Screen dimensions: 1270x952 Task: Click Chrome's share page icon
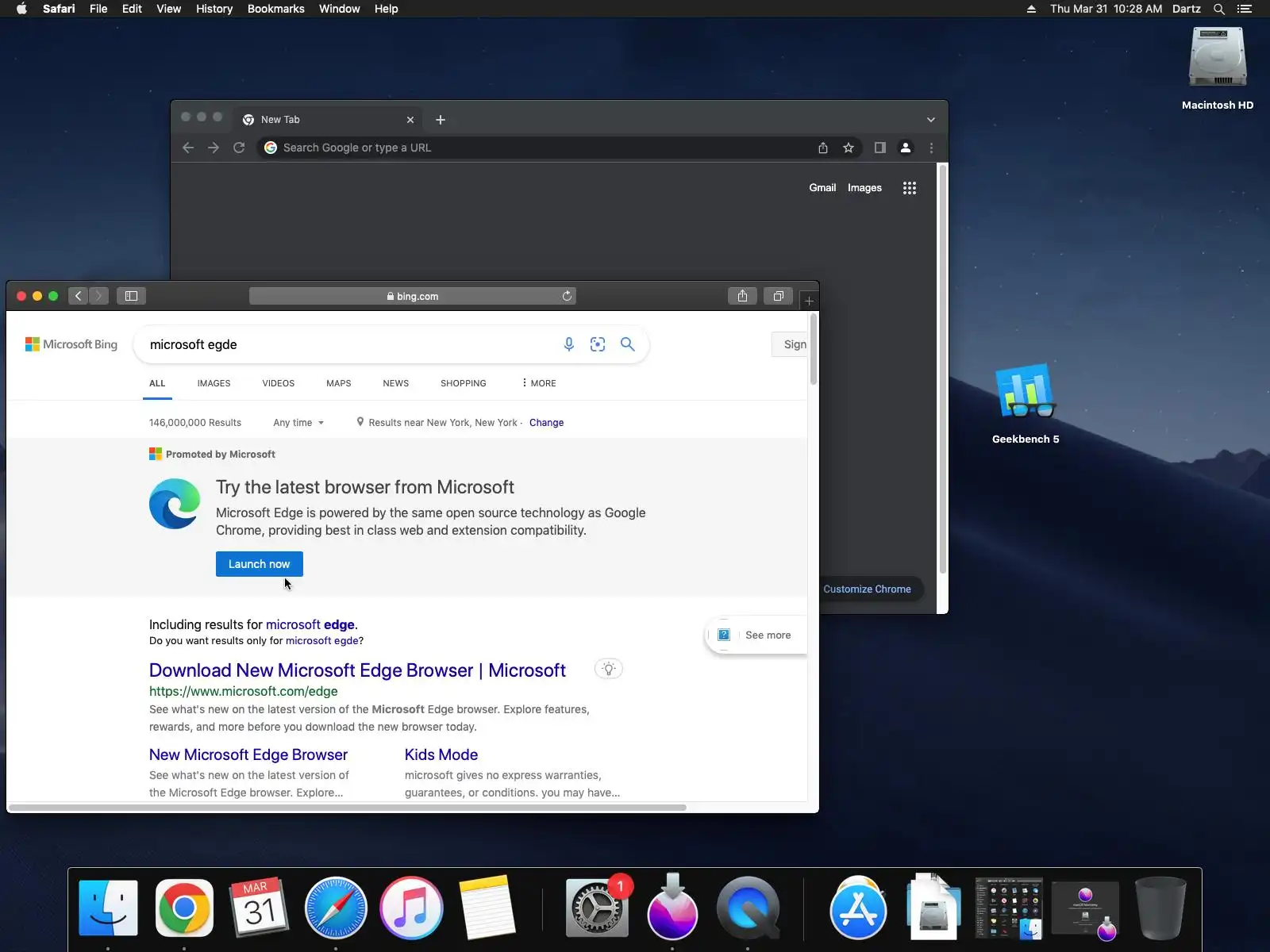pos(823,148)
